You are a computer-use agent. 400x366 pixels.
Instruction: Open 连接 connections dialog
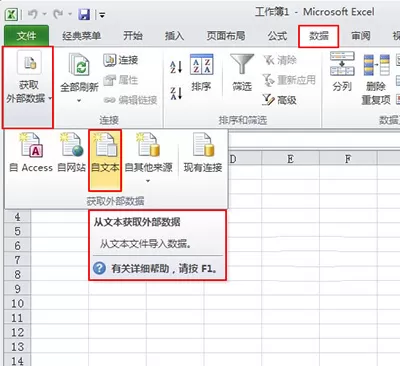click(120, 60)
